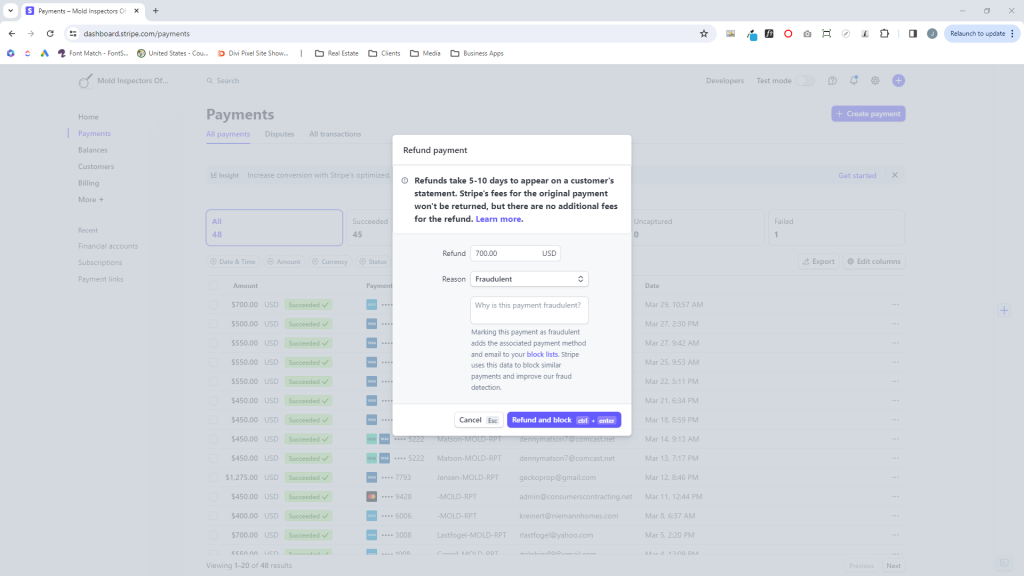
Task: Tick the checkbox for the $700.00 Mar 5 payment
Action: 214,535
